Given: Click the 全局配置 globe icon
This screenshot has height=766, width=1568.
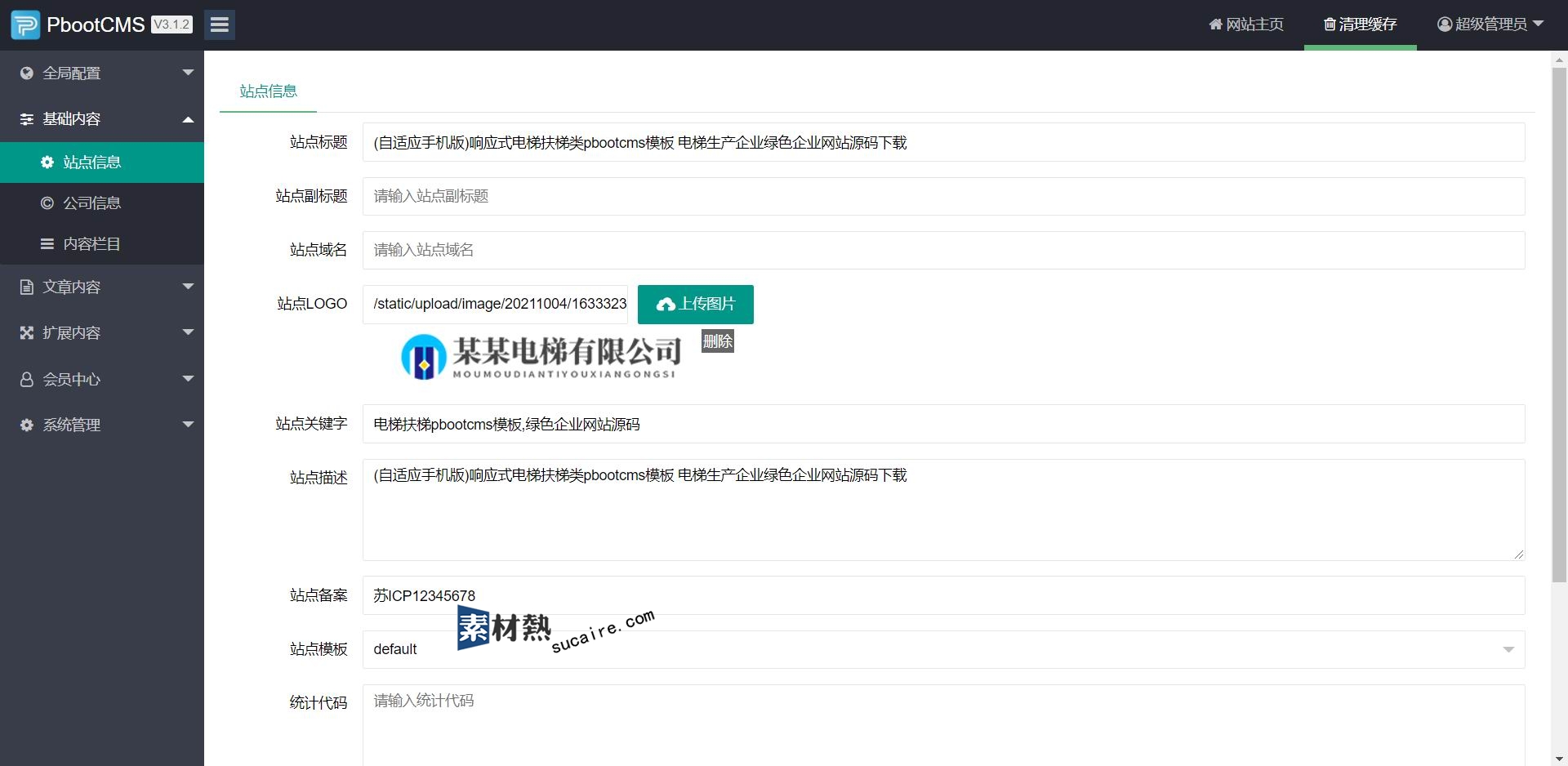Looking at the screenshot, I should [x=27, y=73].
